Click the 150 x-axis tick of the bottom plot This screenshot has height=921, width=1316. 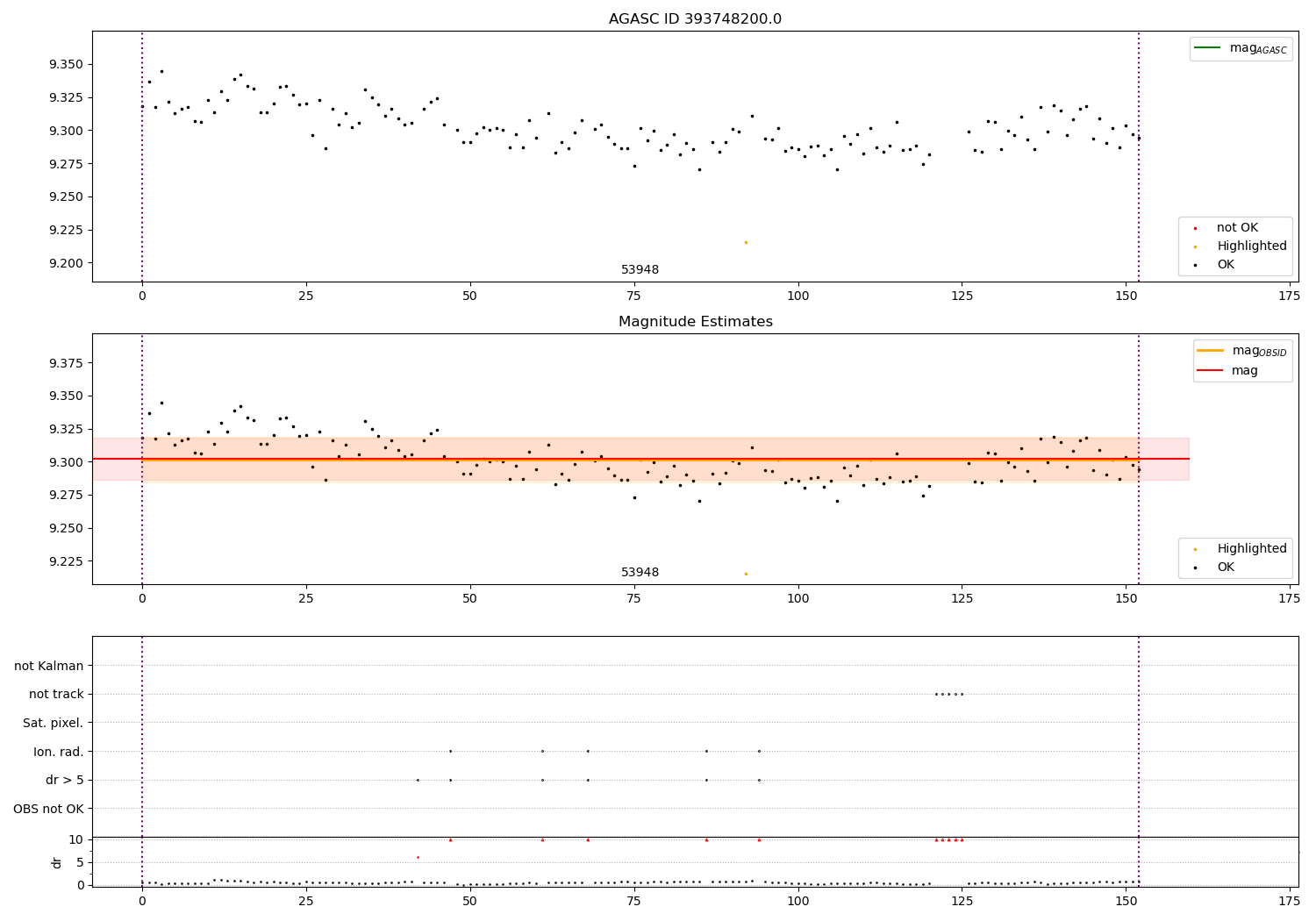[1126, 902]
